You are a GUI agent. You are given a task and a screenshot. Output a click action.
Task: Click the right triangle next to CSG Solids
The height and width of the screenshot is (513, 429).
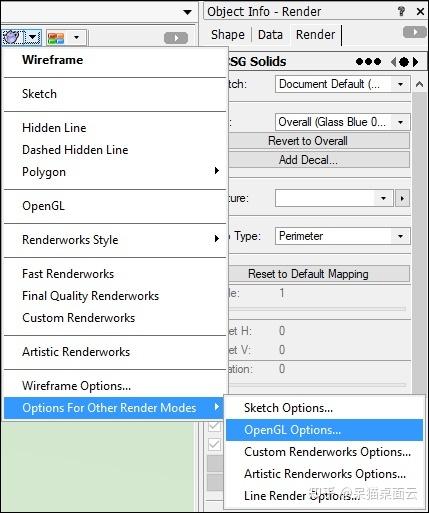(415, 62)
